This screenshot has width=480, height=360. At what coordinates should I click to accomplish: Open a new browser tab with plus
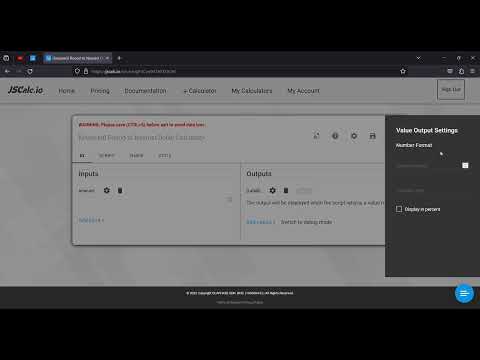119,58
